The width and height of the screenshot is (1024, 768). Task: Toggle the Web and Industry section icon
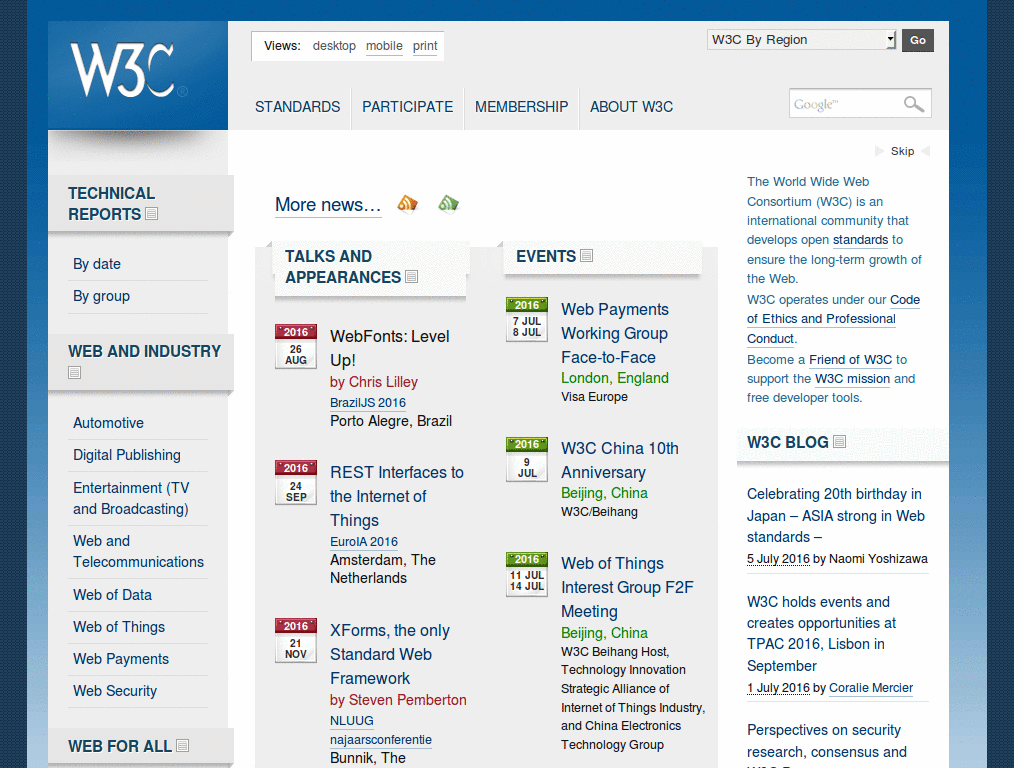pos(74,372)
